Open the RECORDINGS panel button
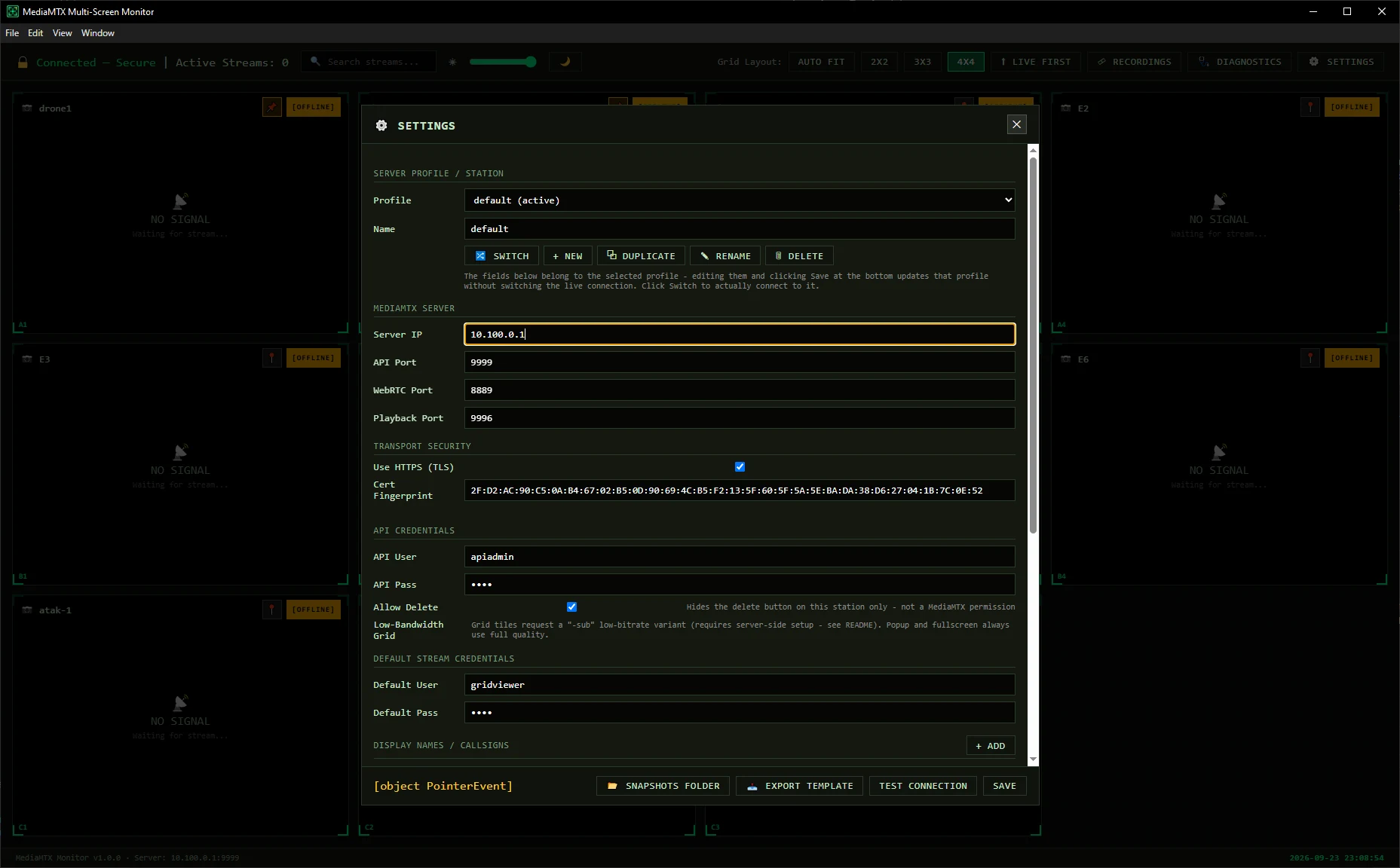 [x=1135, y=62]
